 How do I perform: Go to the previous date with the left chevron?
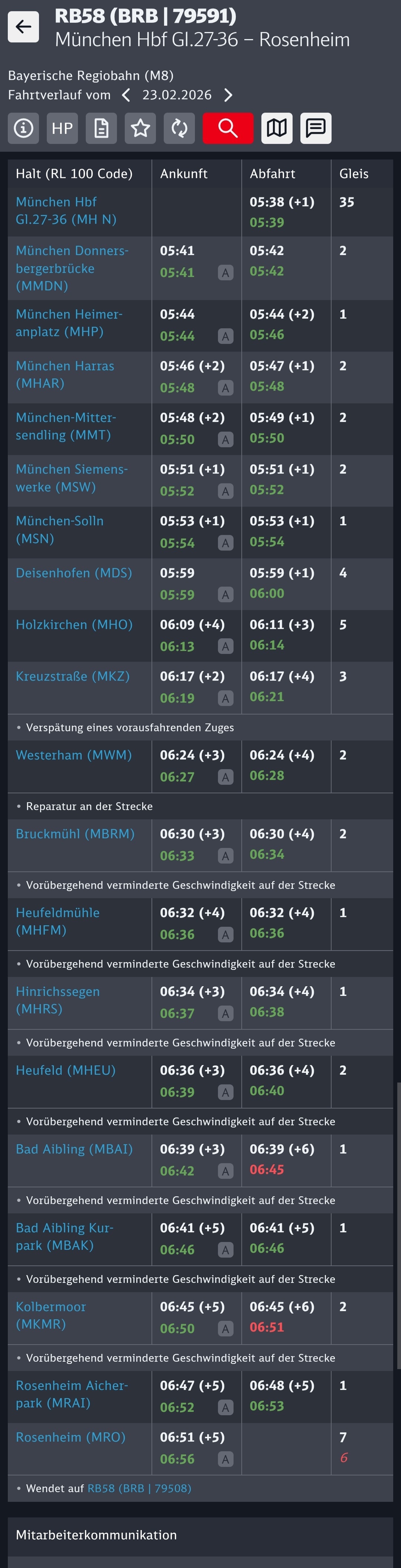126,95
